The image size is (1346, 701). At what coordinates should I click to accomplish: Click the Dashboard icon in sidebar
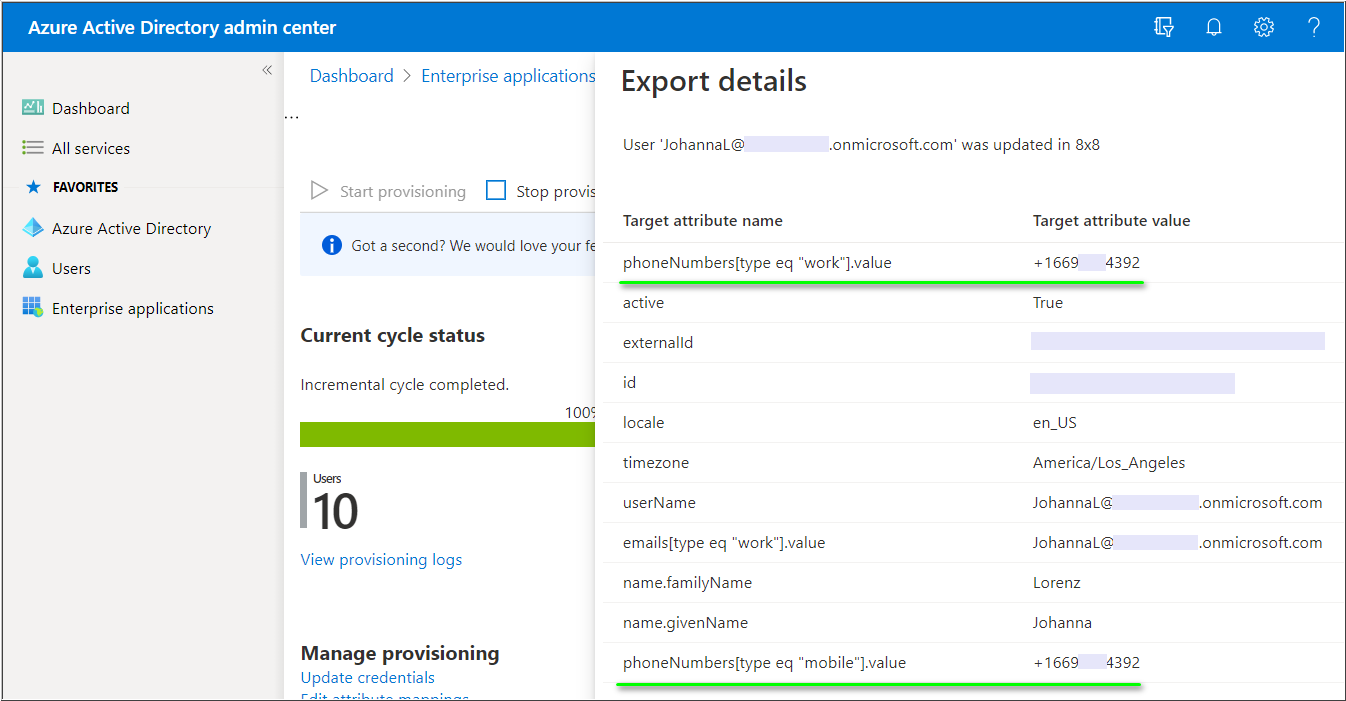[x=33, y=108]
